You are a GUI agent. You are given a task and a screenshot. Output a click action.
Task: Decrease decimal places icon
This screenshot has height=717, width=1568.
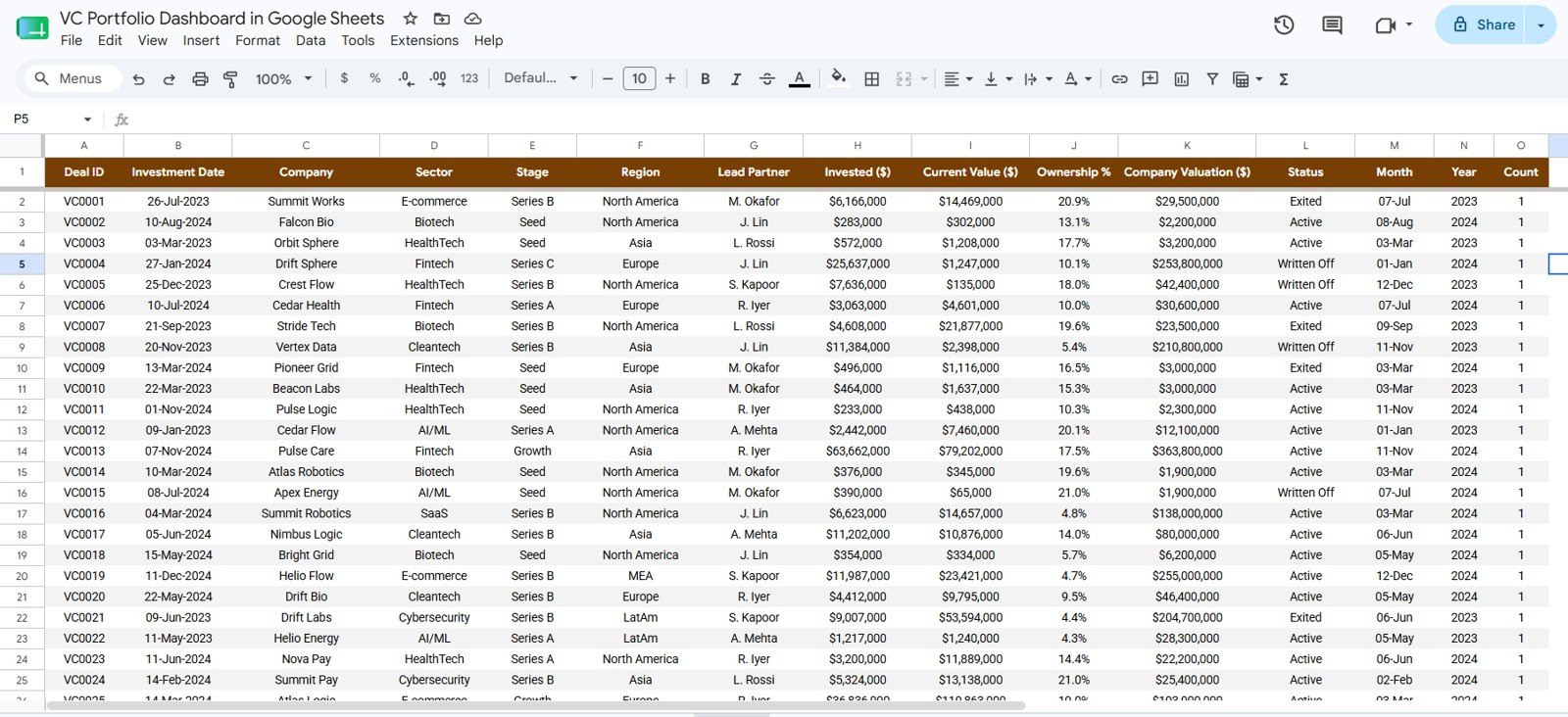[406, 78]
